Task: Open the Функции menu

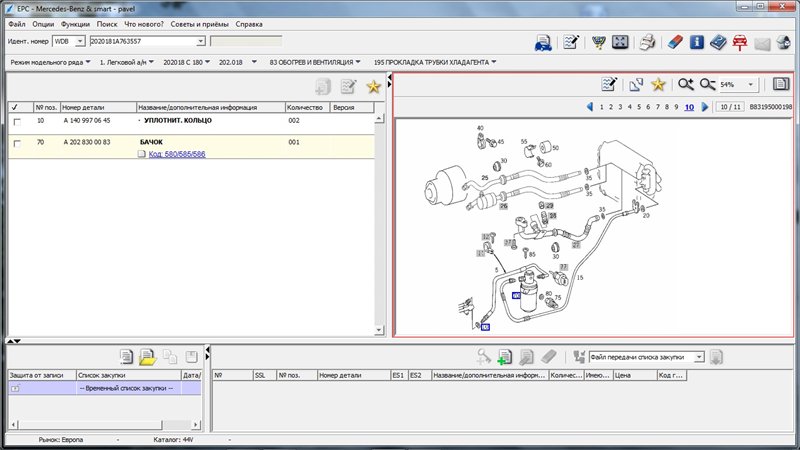Action: (x=74, y=23)
